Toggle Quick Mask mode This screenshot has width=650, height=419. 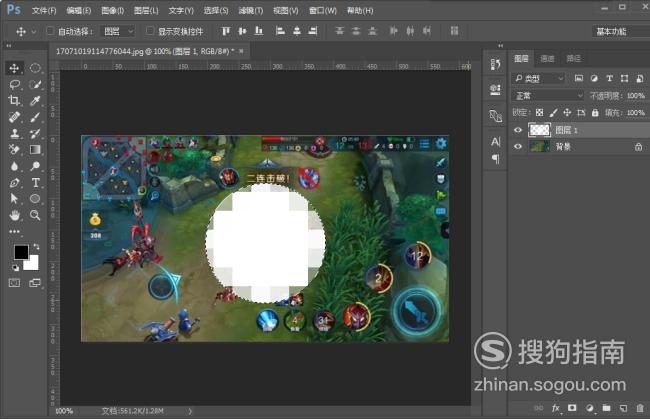15,283
